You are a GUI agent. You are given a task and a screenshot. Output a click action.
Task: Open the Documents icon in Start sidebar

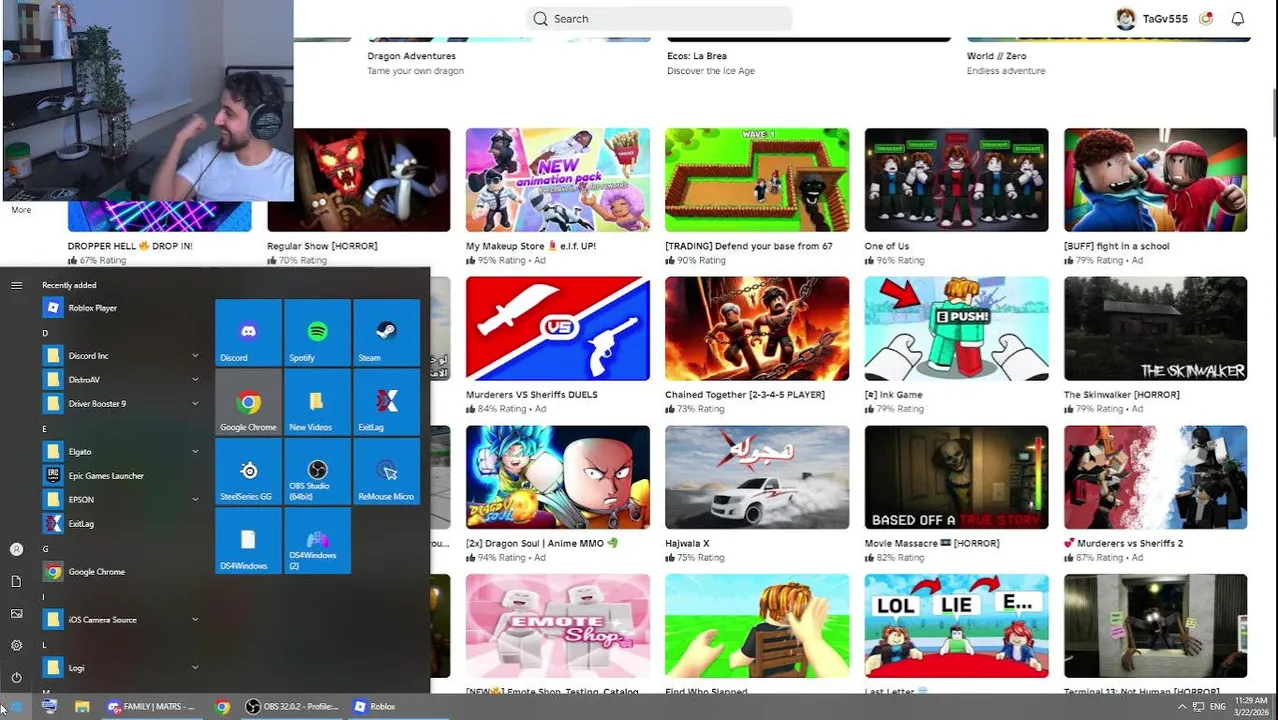tap(16, 581)
